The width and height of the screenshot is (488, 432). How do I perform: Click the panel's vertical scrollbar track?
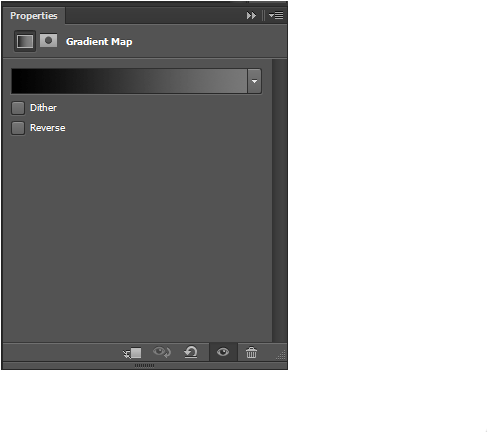pyautogui.click(x=279, y=200)
